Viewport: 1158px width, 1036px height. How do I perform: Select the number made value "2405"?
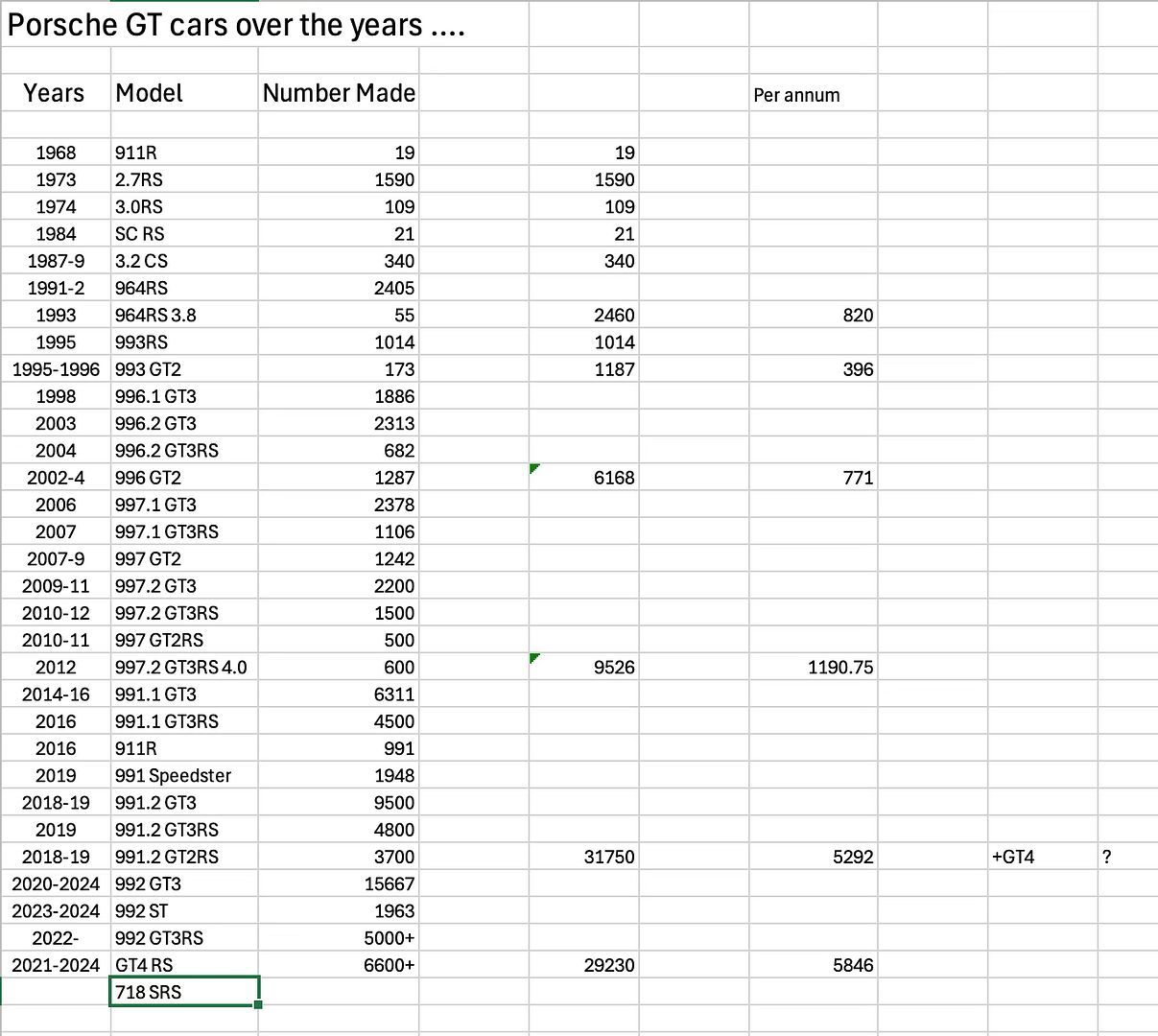(x=338, y=288)
